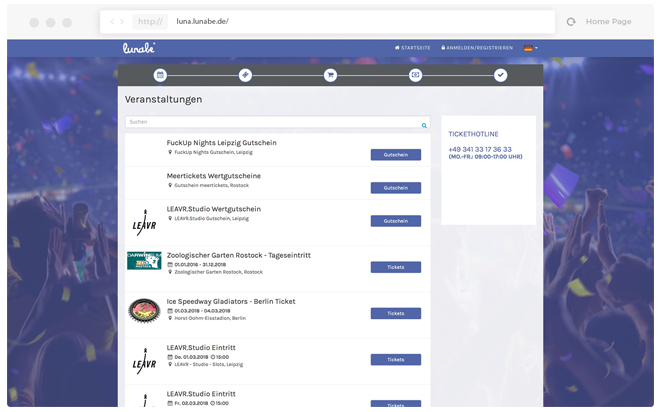
Task: Click Tickets button for Ice Speedway Gladiators
Action: pyautogui.click(x=396, y=313)
